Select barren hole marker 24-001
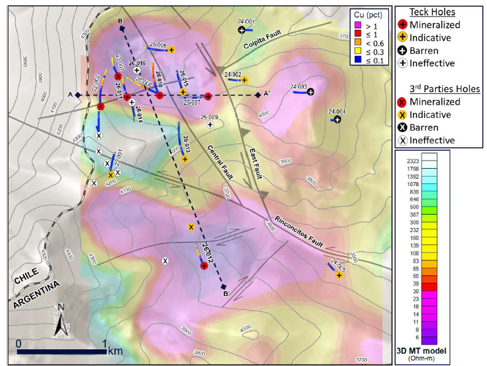487x366 pixels. (x=242, y=30)
